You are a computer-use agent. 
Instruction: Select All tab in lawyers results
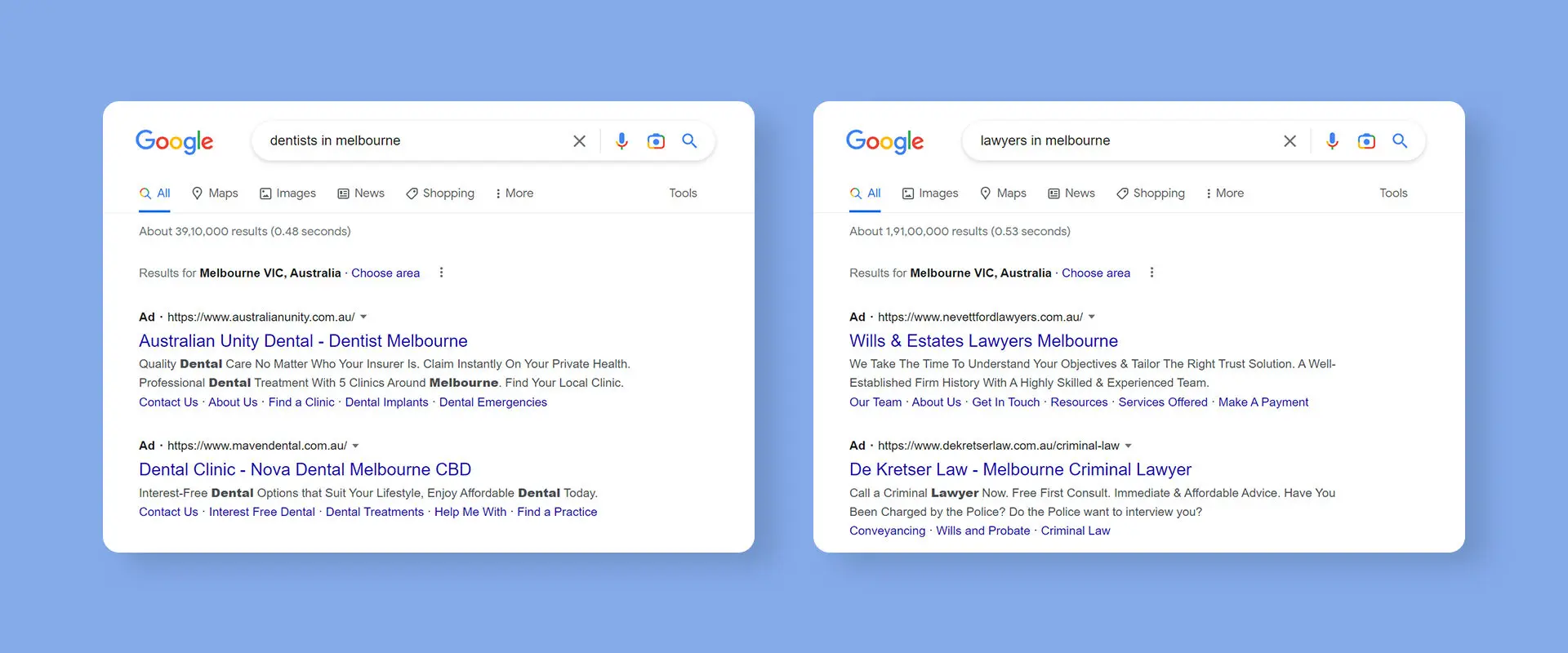[866, 193]
